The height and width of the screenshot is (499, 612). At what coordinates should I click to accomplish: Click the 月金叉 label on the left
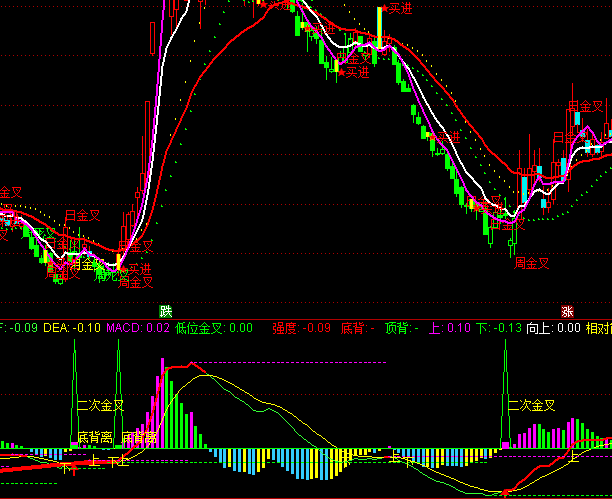[82, 214]
